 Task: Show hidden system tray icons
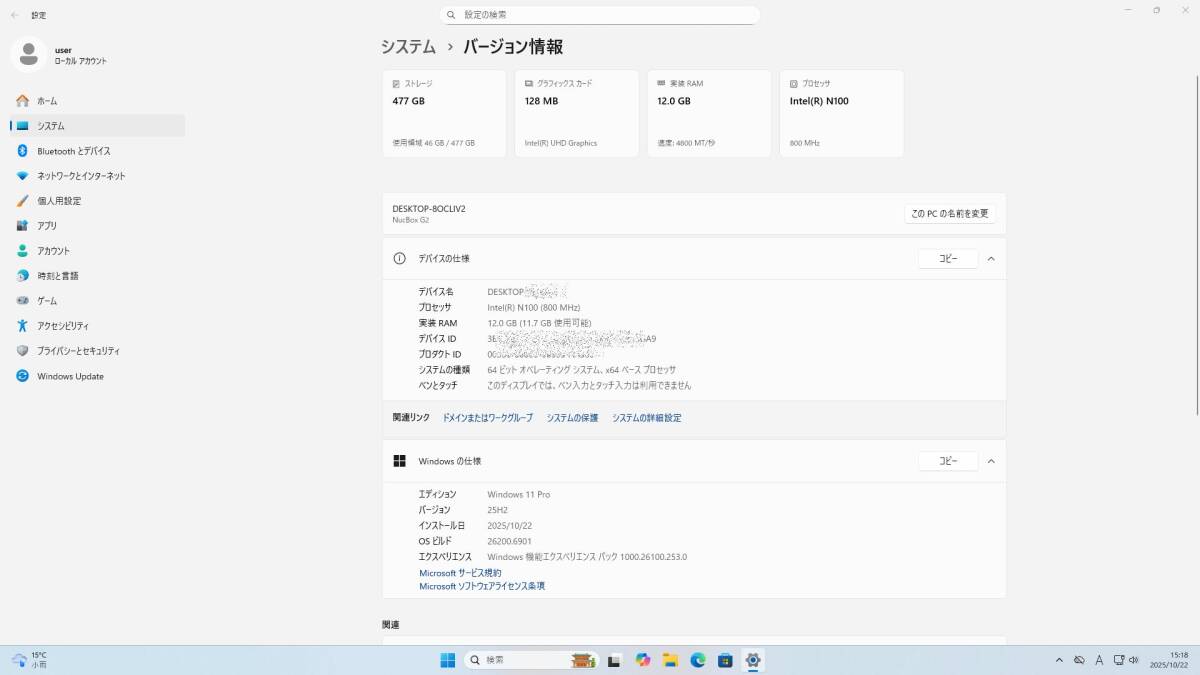(x=1059, y=660)
